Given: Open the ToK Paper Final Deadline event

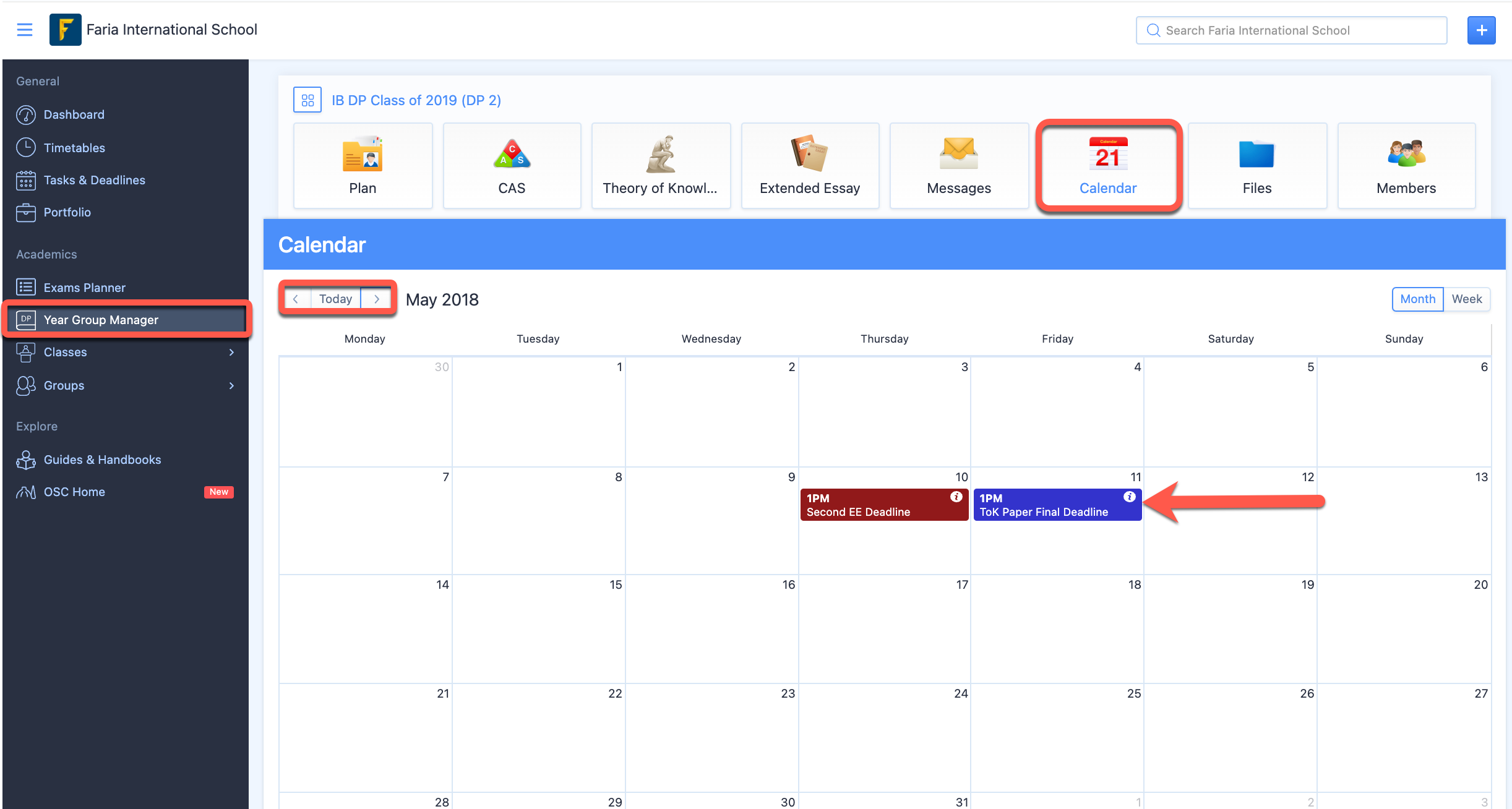Looking at the screenshot, I should pos(1057,505).
